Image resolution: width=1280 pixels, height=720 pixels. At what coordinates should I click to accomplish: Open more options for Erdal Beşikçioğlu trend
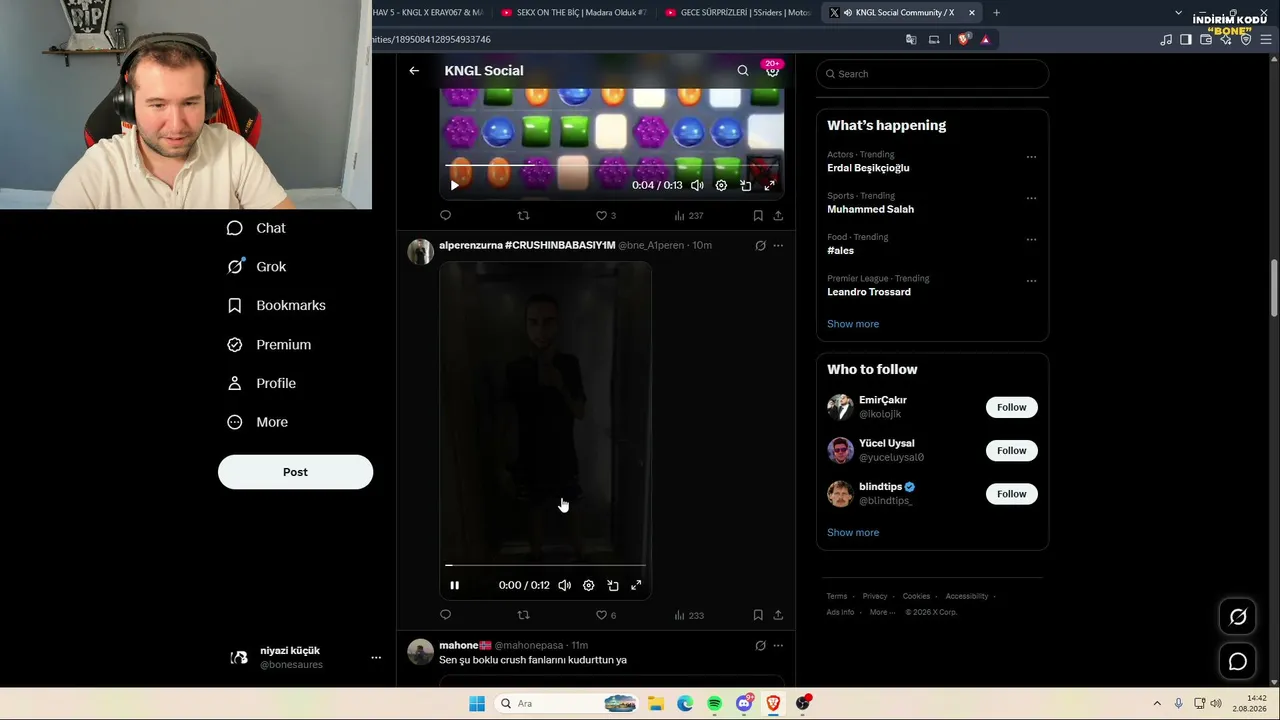pos(1031,157)
